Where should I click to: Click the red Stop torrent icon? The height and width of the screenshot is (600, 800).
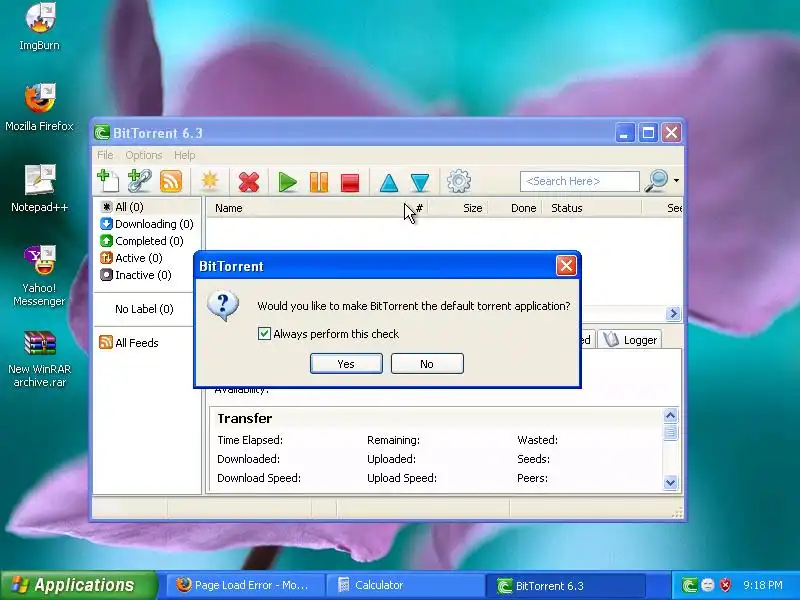350,183
